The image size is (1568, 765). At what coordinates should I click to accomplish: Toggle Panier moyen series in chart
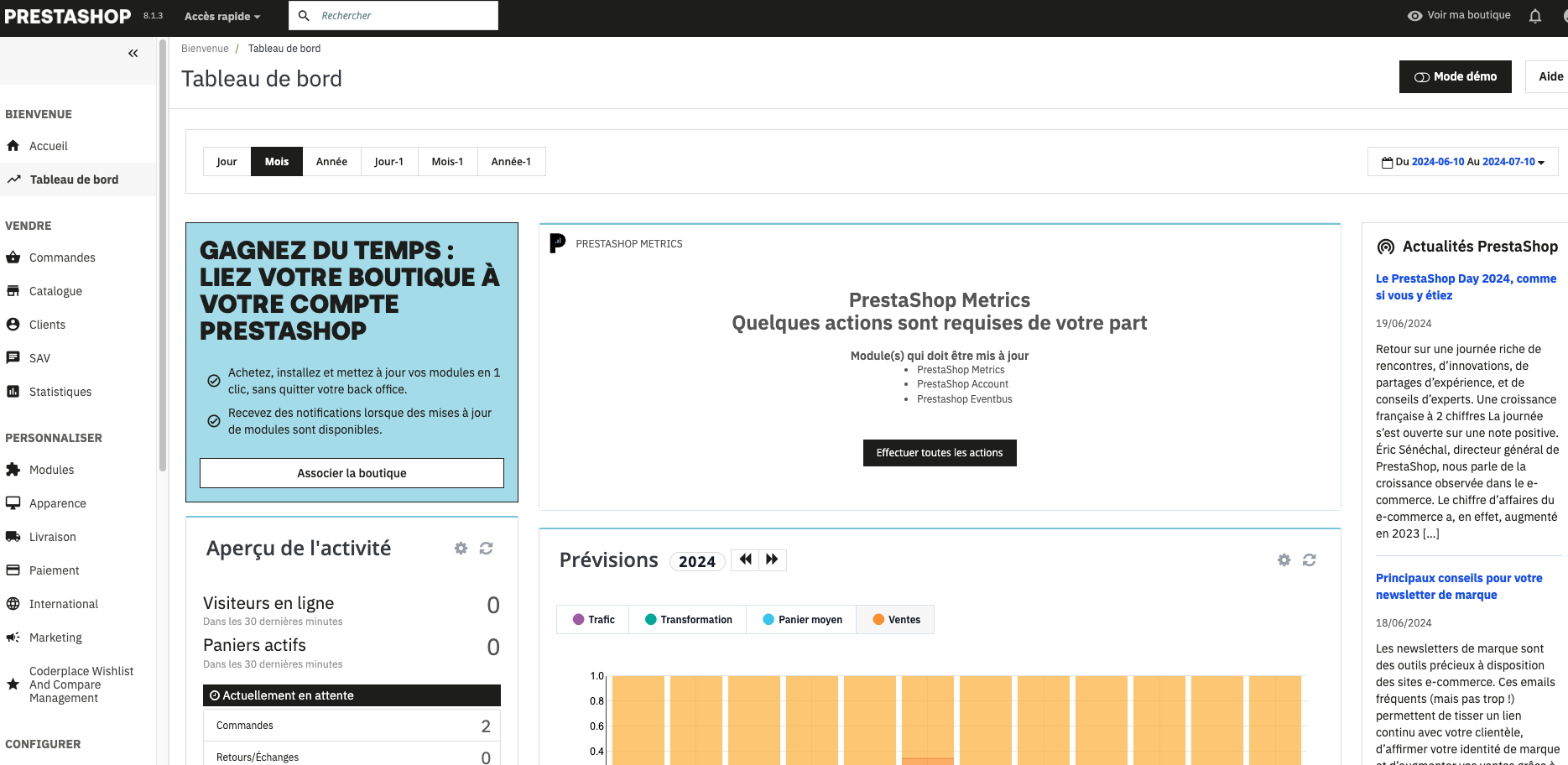tap(801, 620)
